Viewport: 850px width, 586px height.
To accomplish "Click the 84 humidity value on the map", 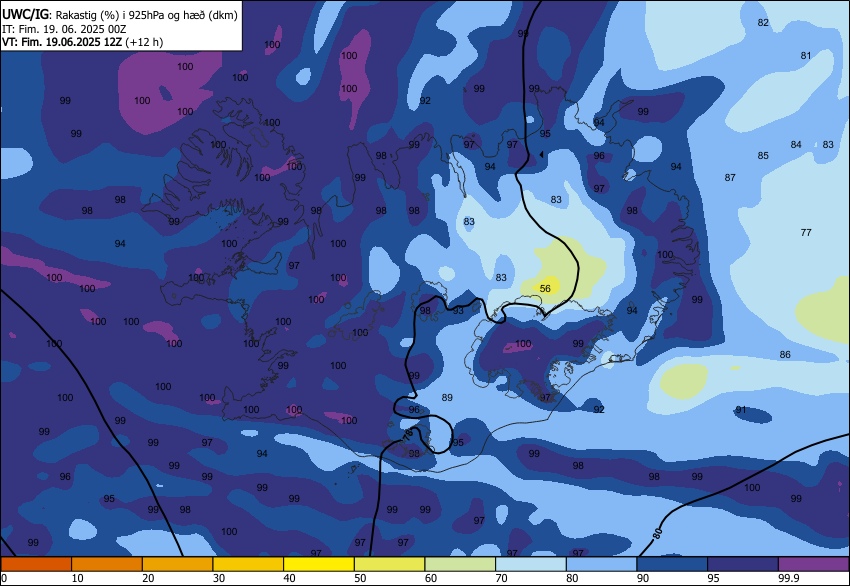I will pyautogui.click(x=796, y=144).
